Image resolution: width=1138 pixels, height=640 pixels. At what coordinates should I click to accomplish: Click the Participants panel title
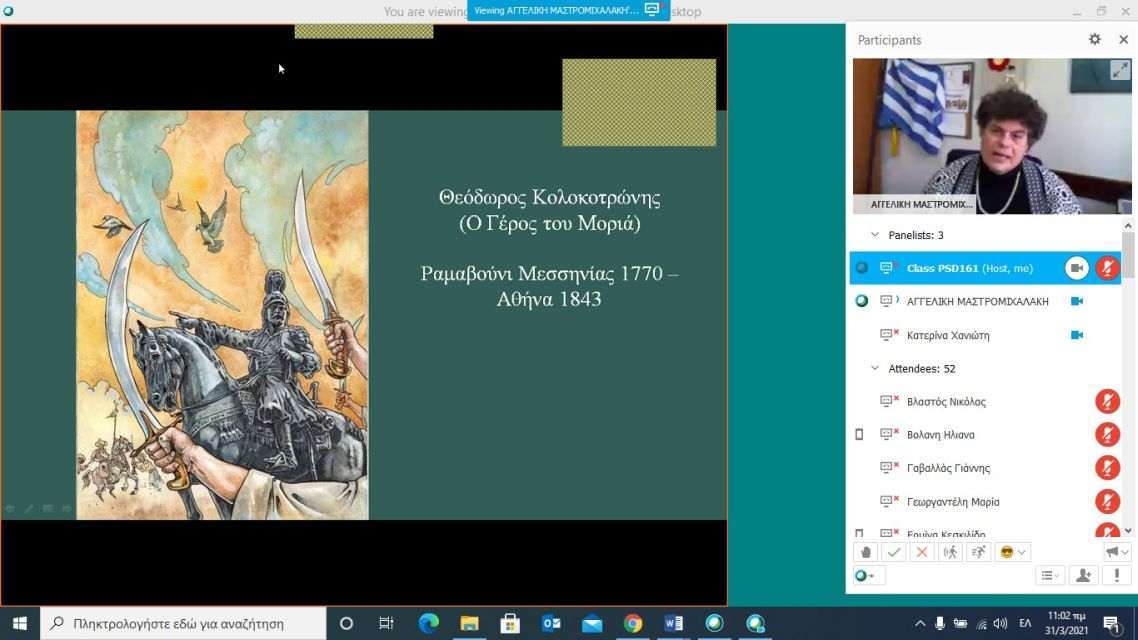pos(889,40)
